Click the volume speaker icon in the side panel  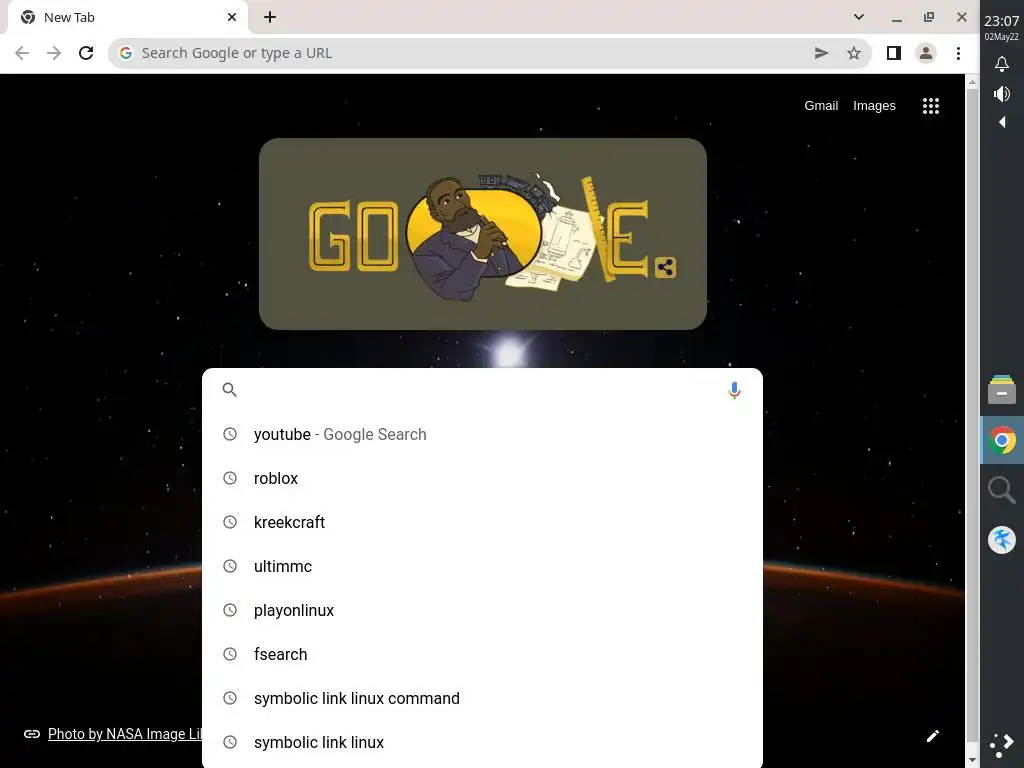pos(1002,94)
